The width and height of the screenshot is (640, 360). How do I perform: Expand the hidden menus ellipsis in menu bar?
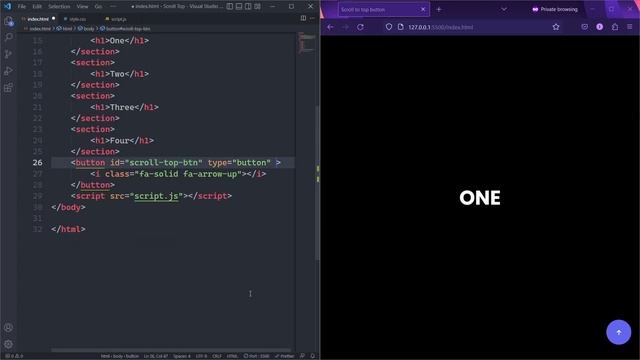click(x=113, y=7)
